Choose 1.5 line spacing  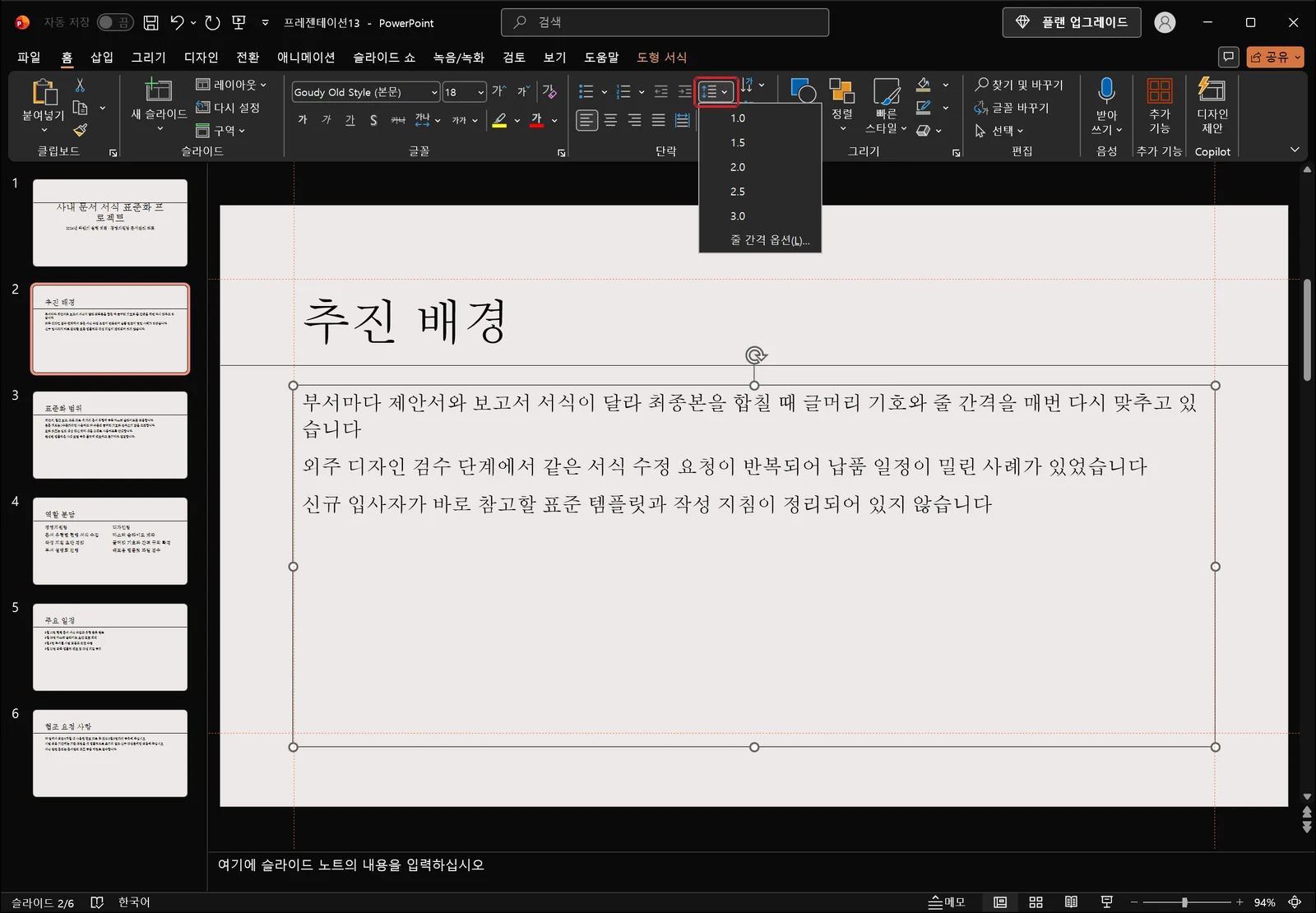pos(760,142)
